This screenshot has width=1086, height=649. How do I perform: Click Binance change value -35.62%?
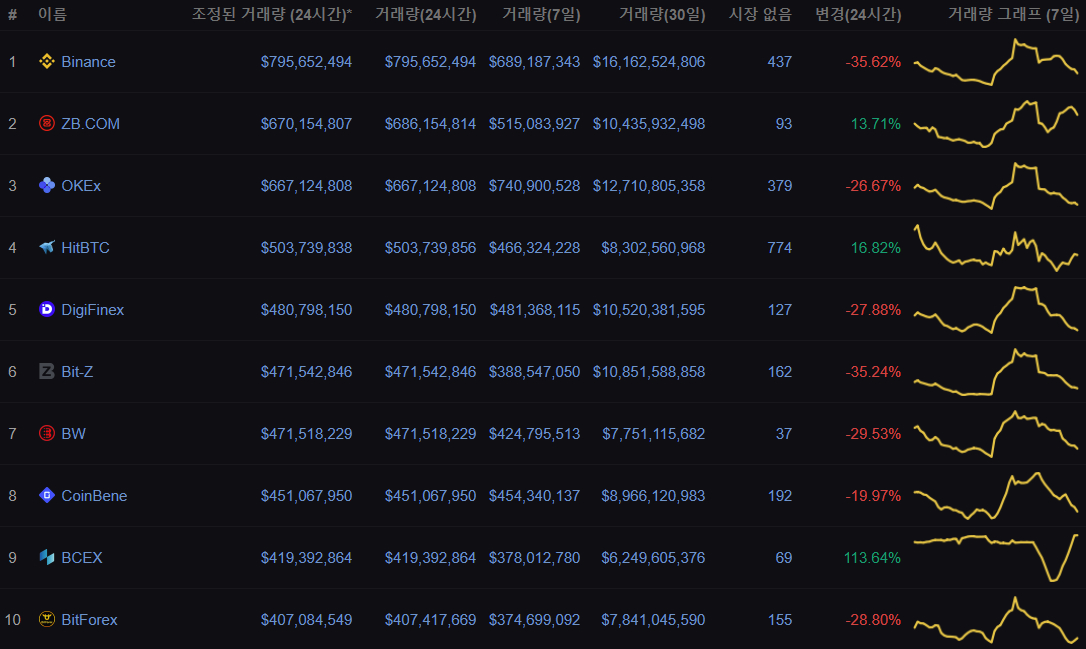pos(873,62)
